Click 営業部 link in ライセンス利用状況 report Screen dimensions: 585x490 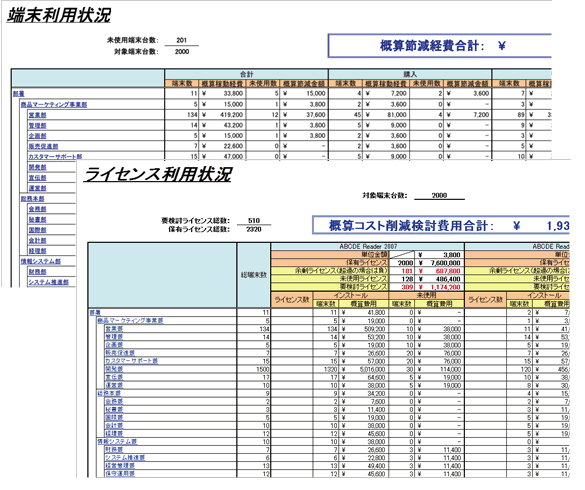pos(114,329)
